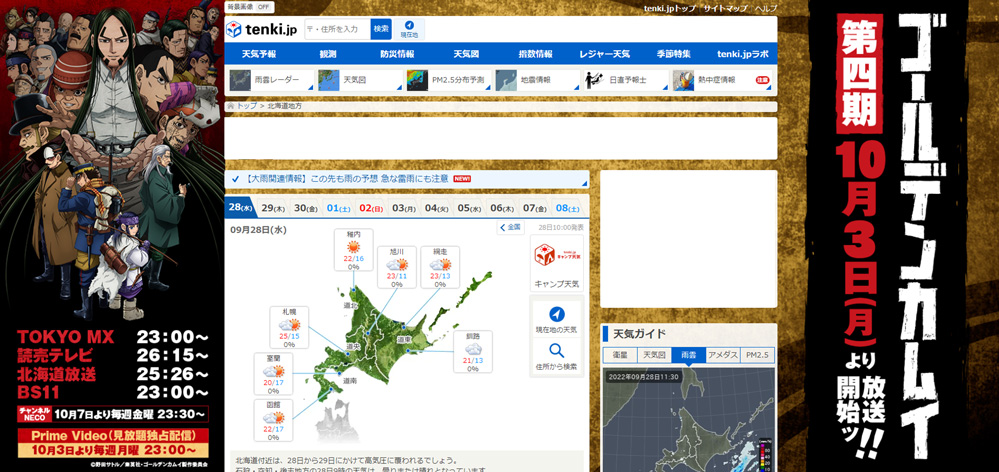
Task: Open the ゴールデンカムイ 第四期 title ad
Action: tap(889, 236)
